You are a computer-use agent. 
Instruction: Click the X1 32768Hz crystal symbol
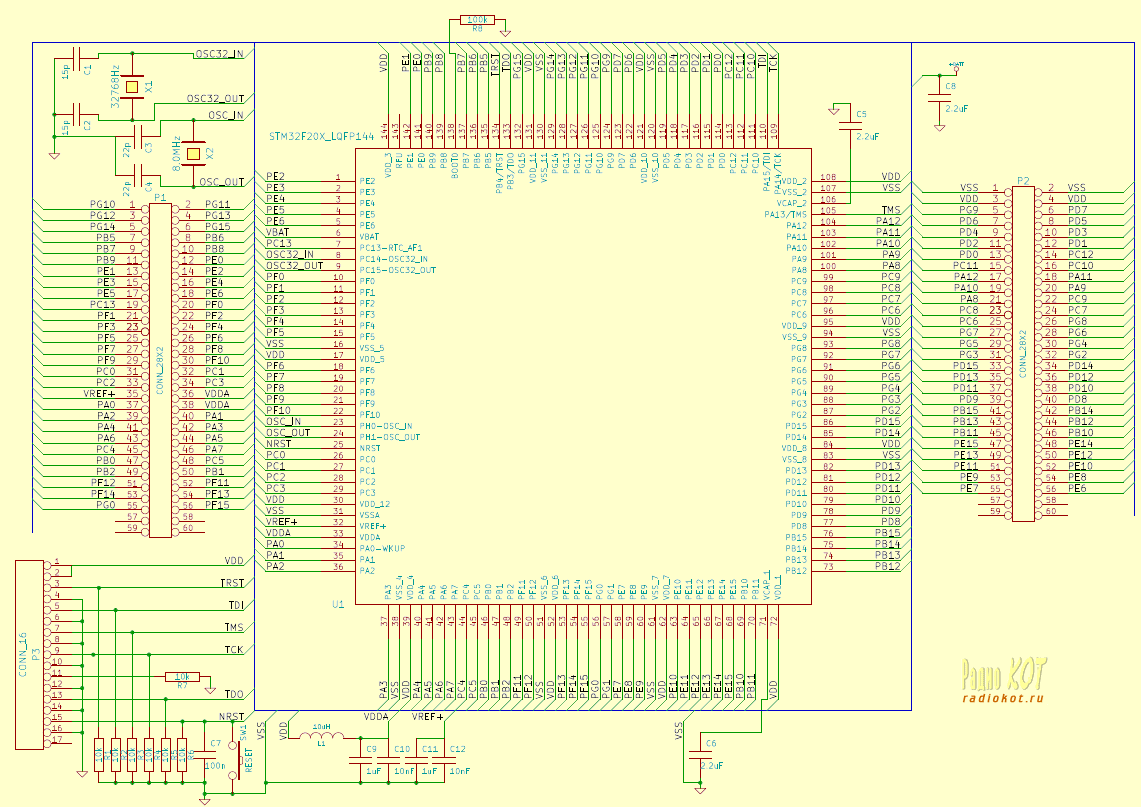(x=132, y=87)
